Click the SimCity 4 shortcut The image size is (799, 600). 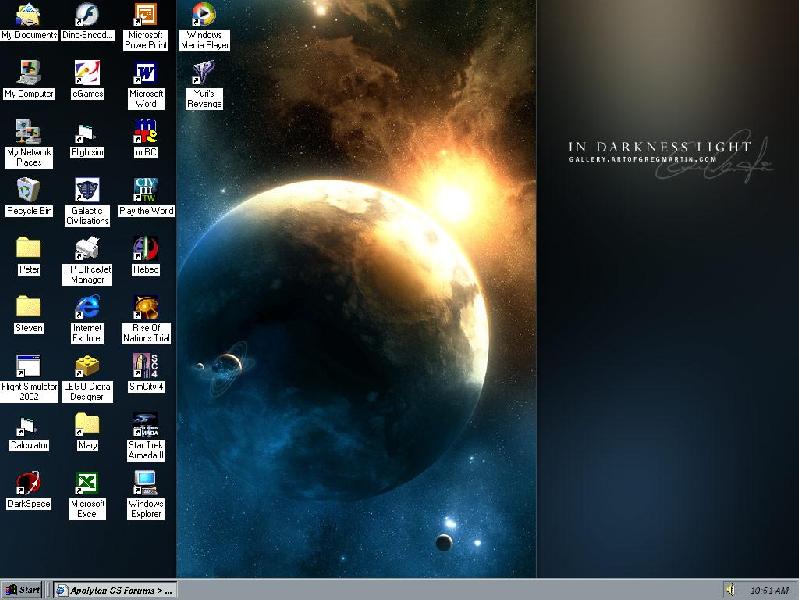point(146,365)
